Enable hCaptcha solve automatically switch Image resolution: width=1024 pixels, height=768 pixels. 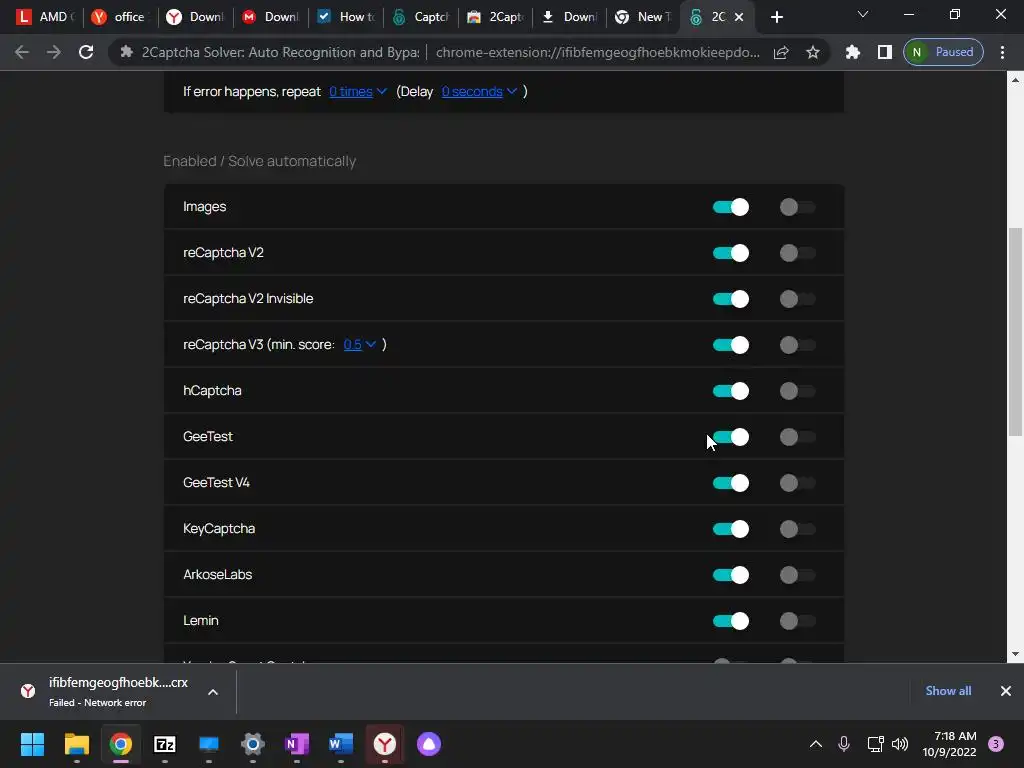point(797,391)
